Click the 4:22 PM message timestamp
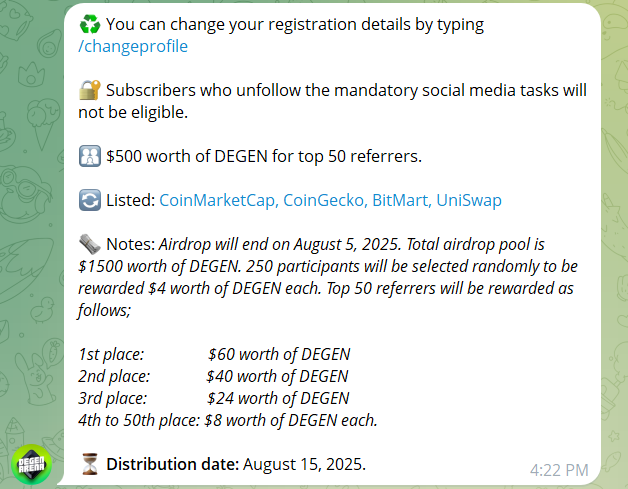This screenshot has width=628, height=489. (x=558, y=468)
